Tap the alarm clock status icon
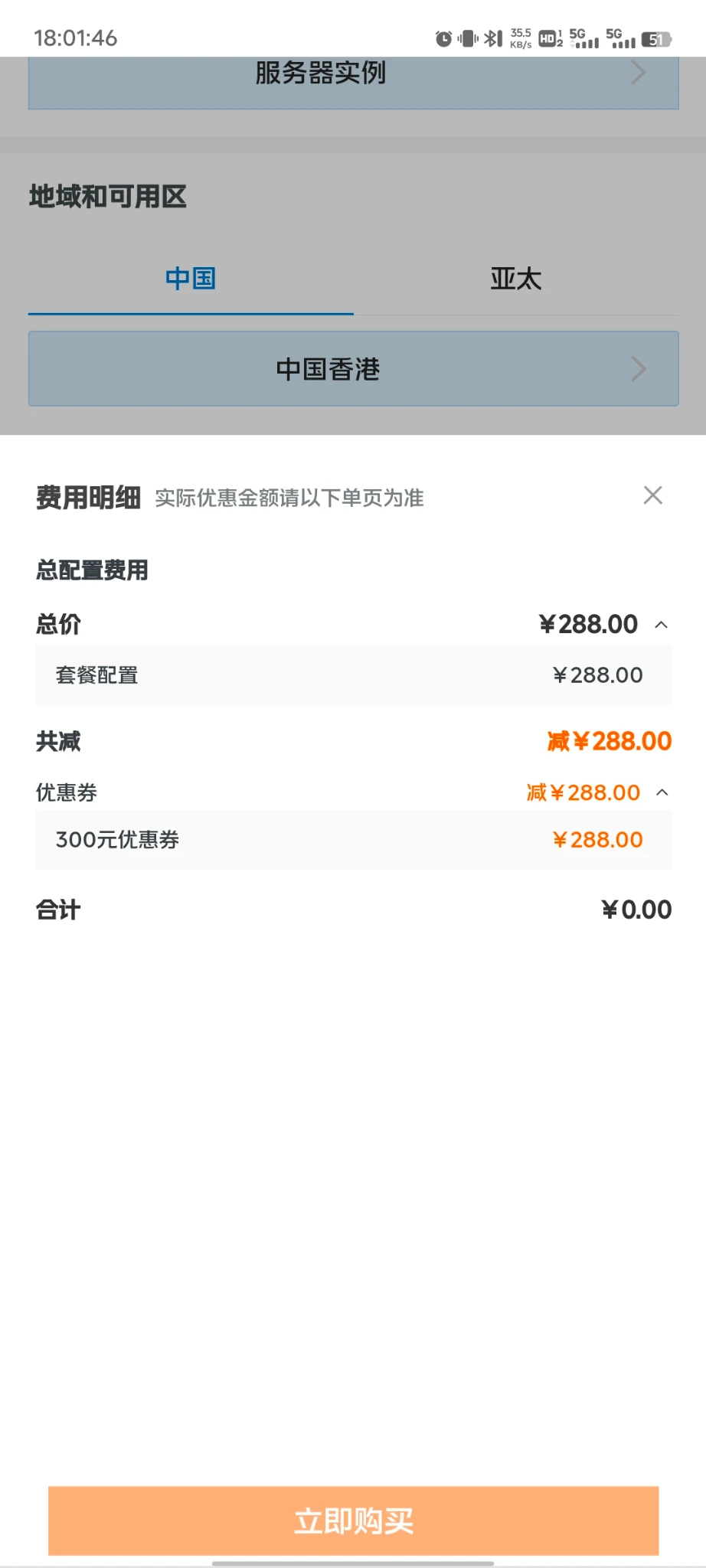 pyautogui.click(x=443, y=38)
